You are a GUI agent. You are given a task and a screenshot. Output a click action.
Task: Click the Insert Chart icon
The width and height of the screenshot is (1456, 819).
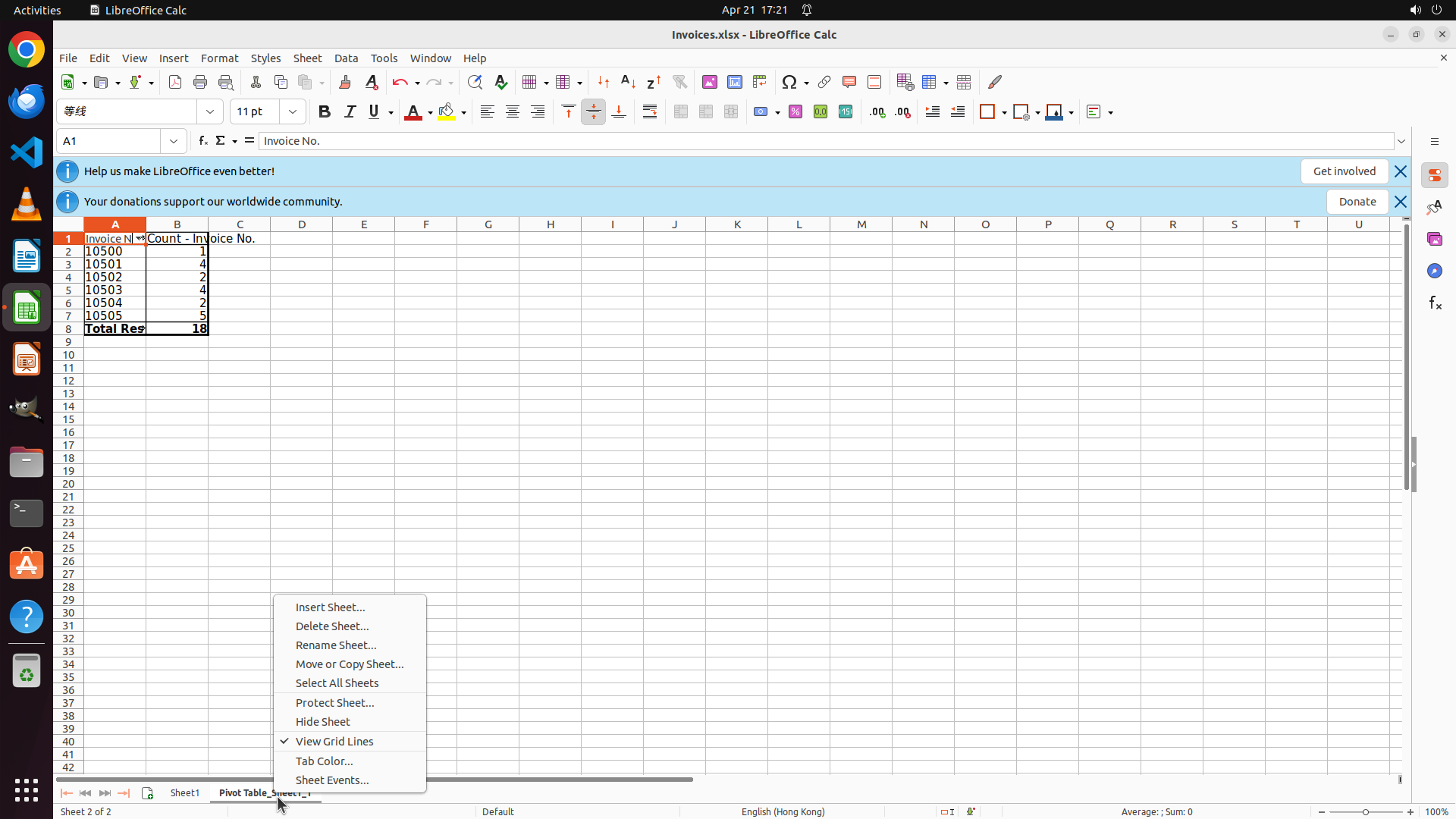tap(734, 82)
